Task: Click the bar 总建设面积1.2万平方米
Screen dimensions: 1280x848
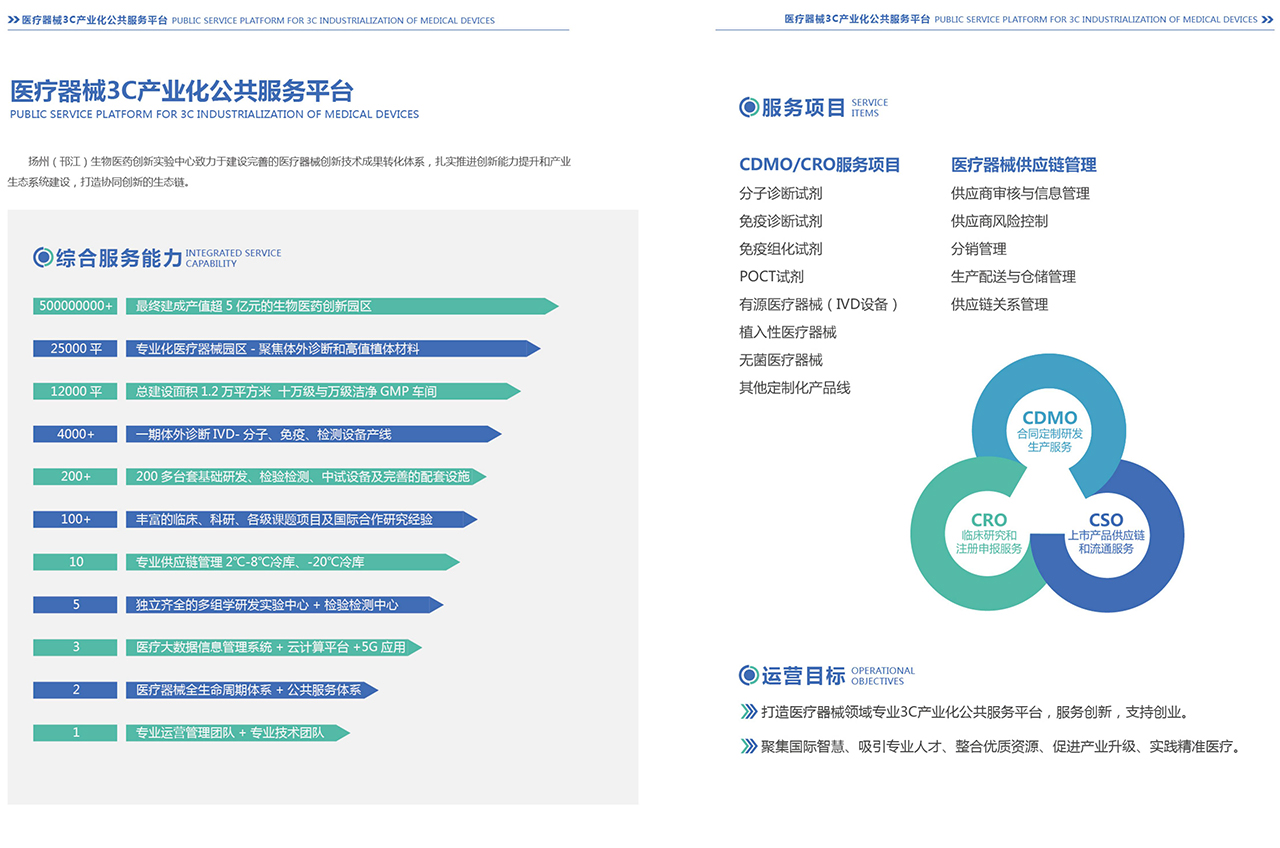Action: click(323, 391)
